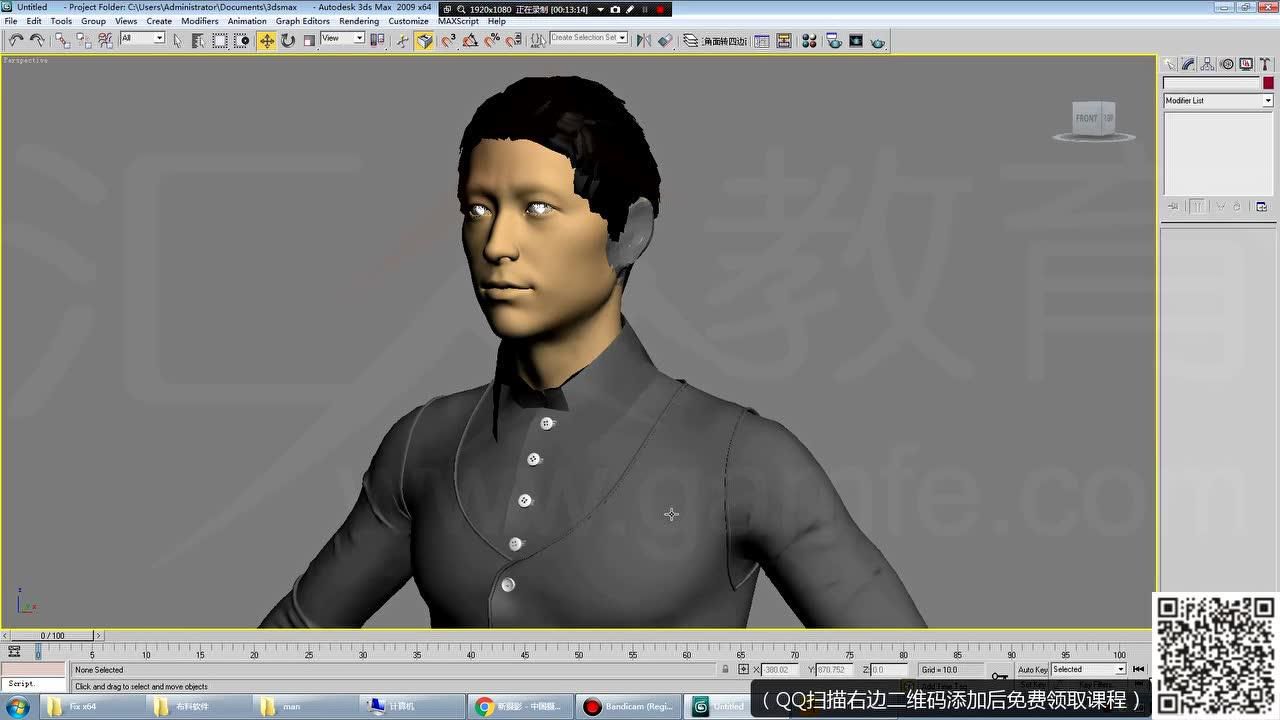The image size is (1280, 720).
Task: Select the Unlink Selection tool
Action: tap(84, 41)
